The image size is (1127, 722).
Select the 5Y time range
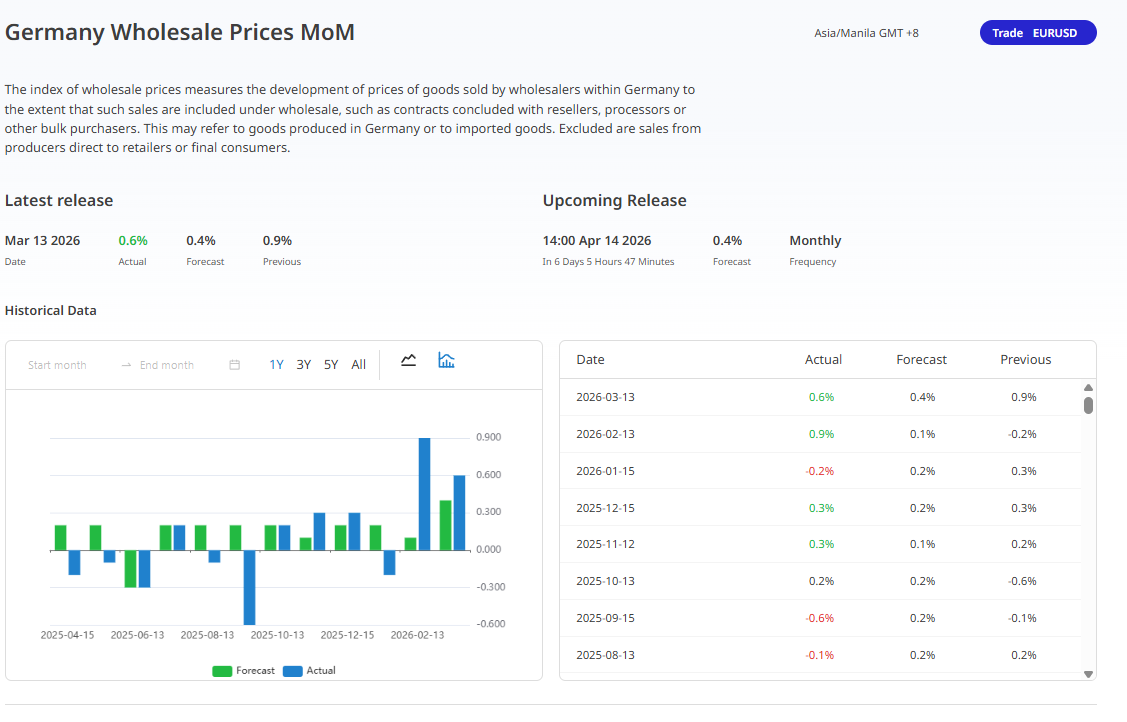click(331, 365)
